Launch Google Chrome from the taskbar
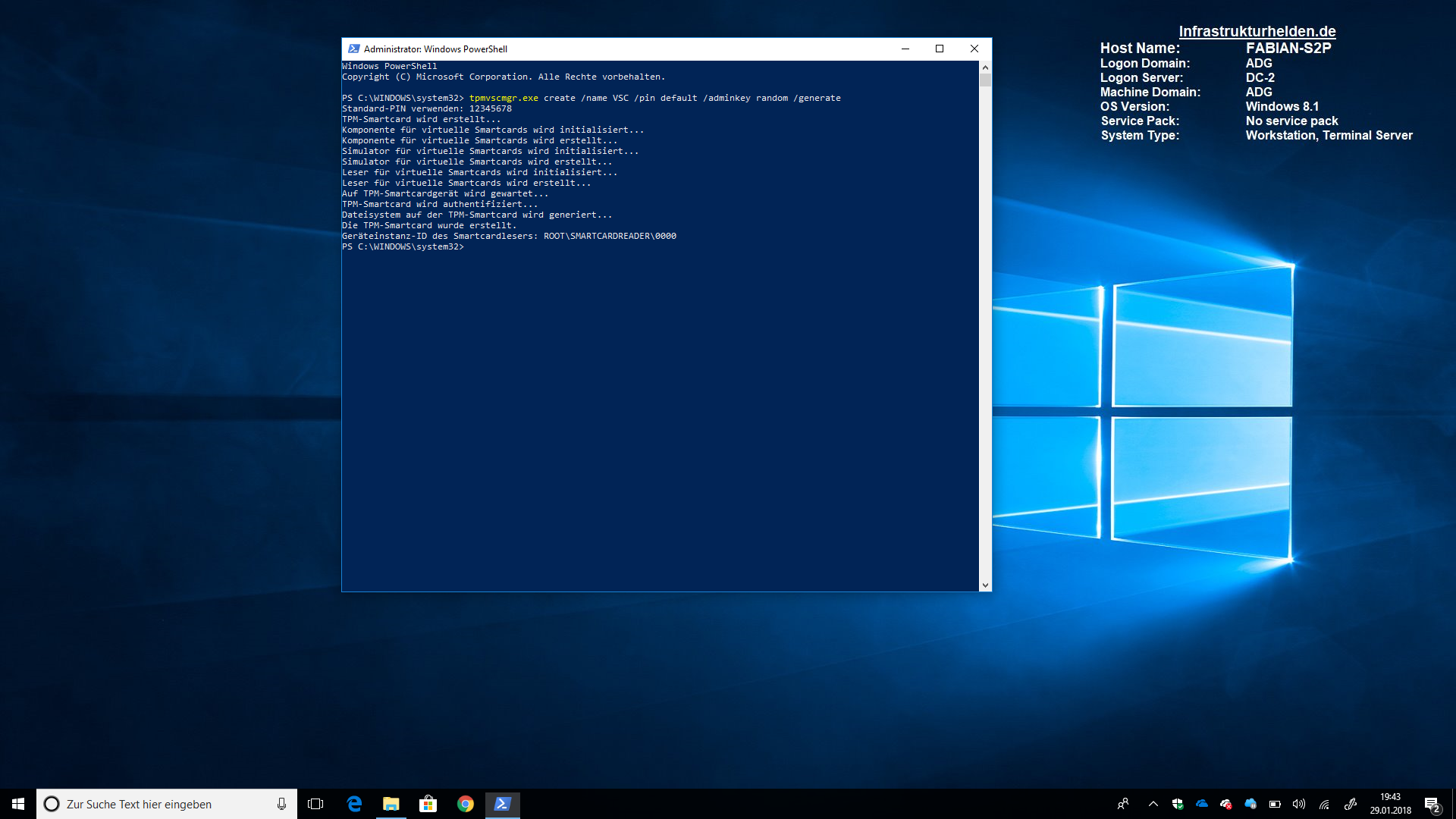This screenshot has height=819, width=1456. tap(466, 804)
